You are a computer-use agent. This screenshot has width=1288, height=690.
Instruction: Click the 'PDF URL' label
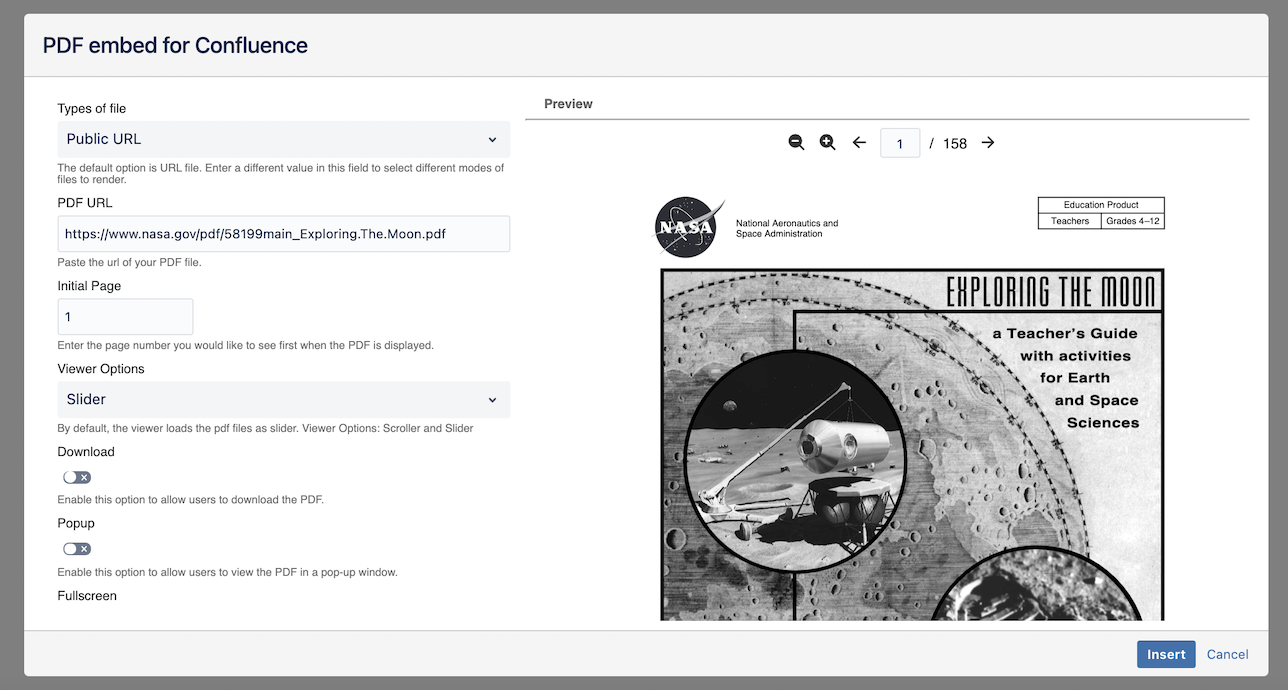pyautogui.click(x=85, y=202)
